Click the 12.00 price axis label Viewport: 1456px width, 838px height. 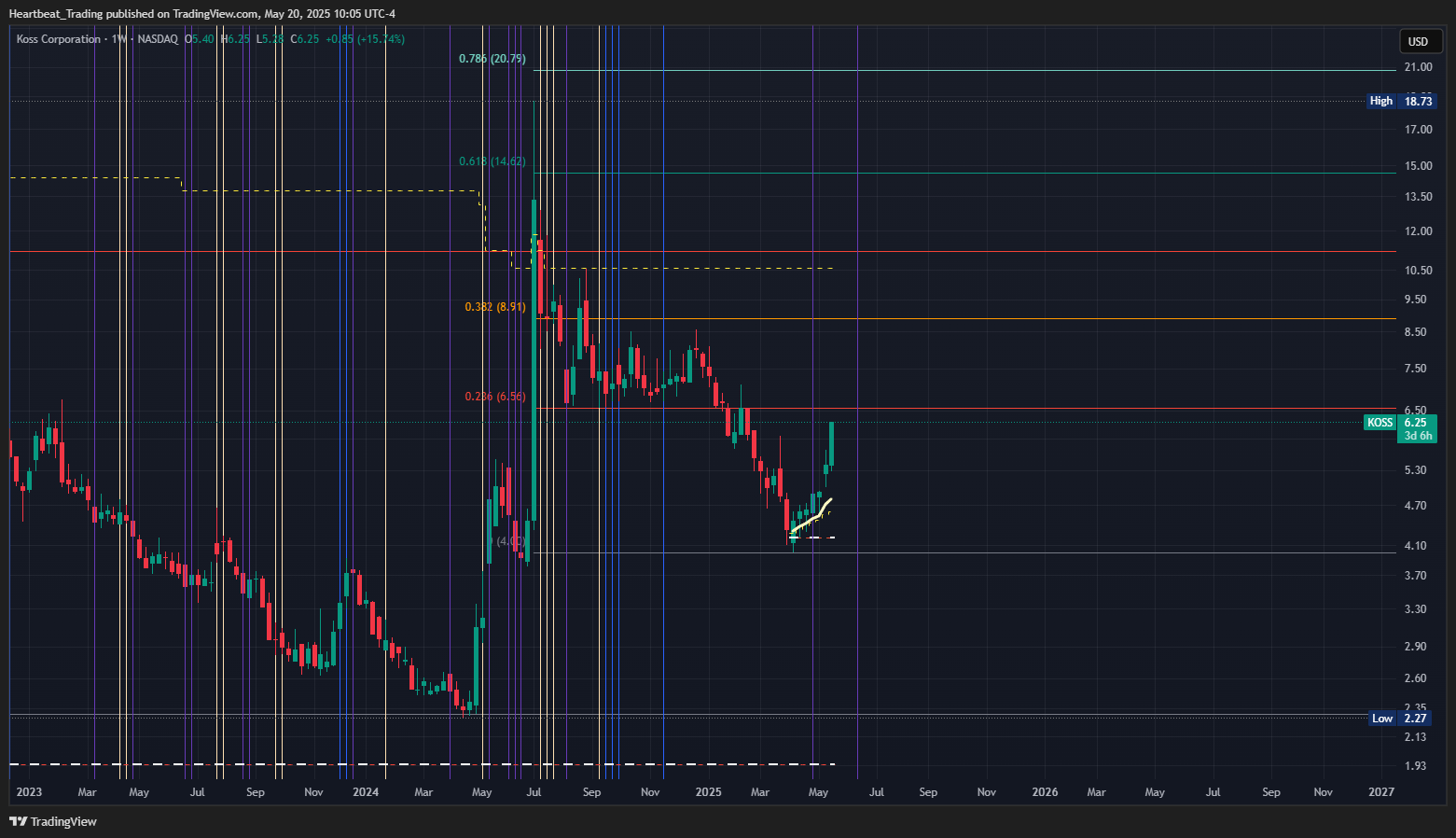coord(1418,231)
